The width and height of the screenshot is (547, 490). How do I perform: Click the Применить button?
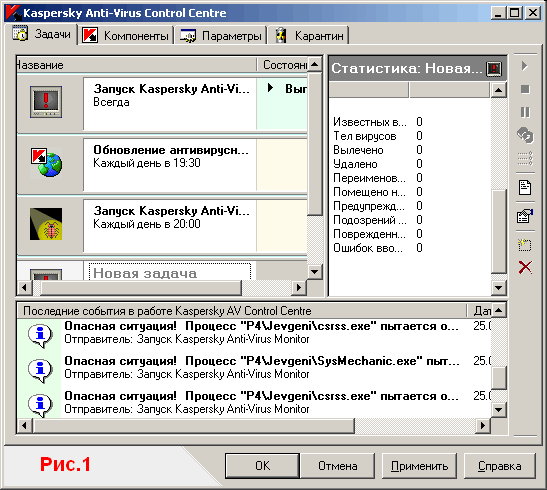click(x=419, y=466)
